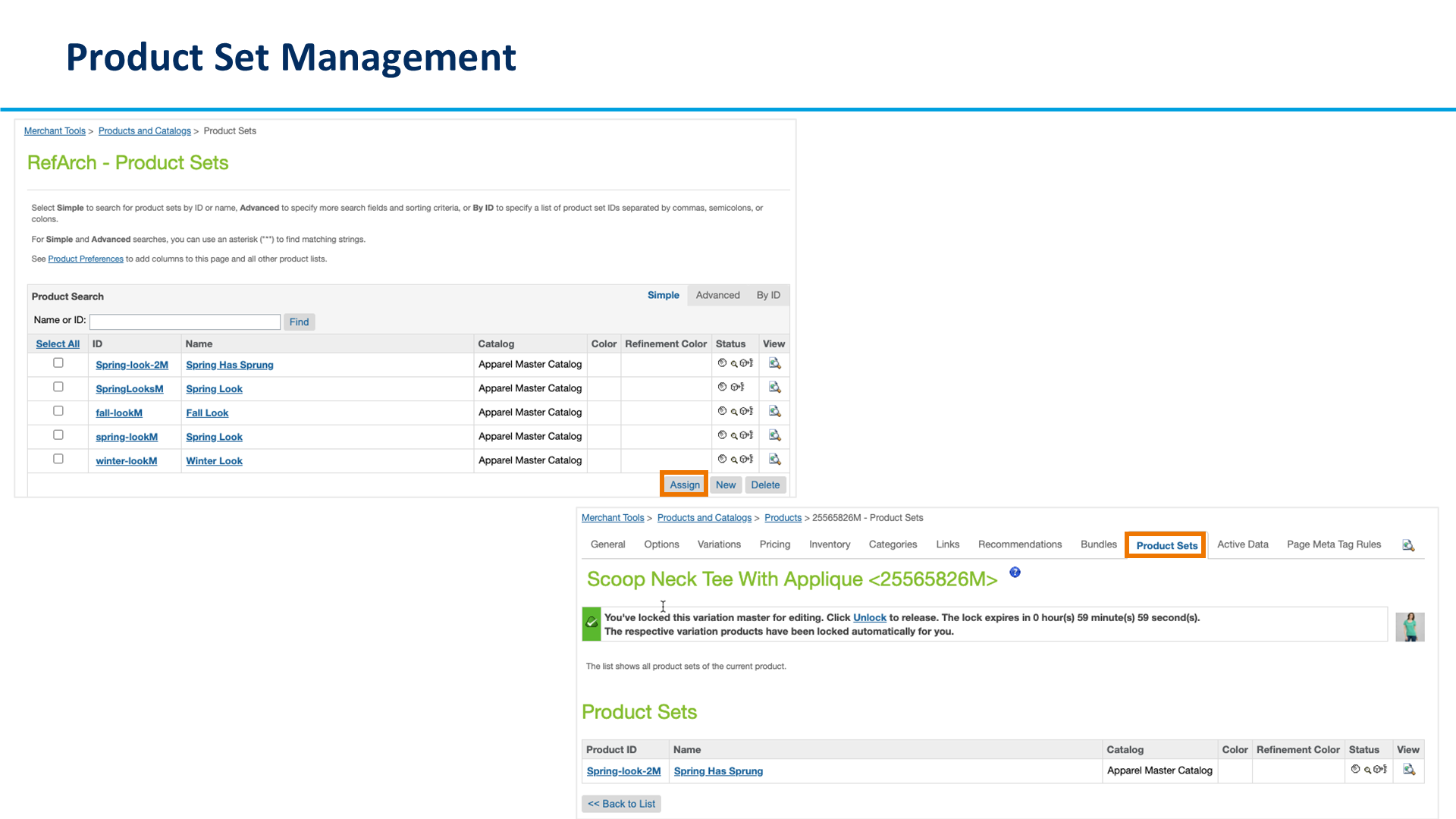Click status icons in fall-lookM row
The image size is (1456, 819).
pos(736,412)
